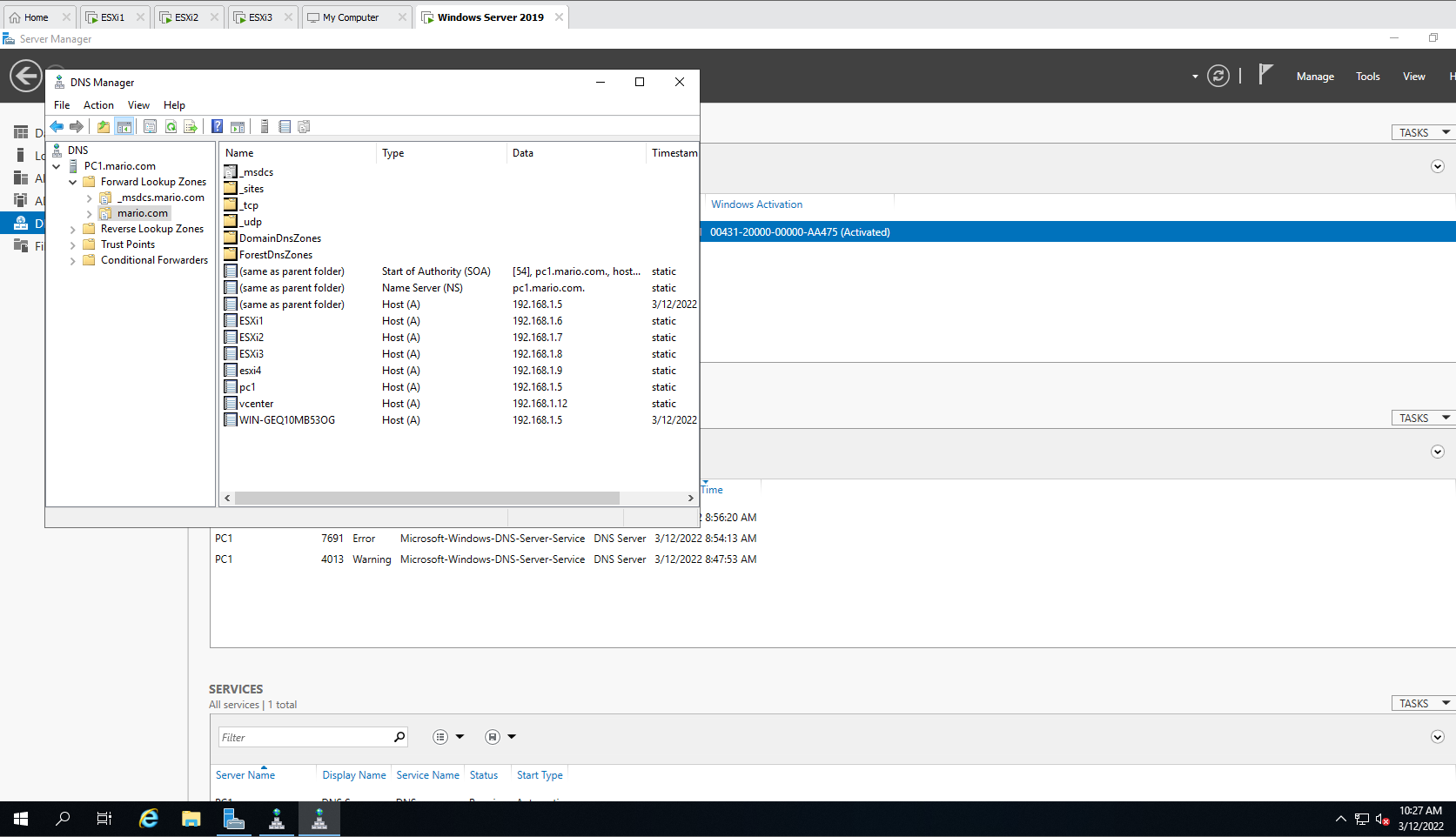The width and height of the screenshot is (1456, 837).
Task: Open taskbar search magnifier
Action: click(x=63, y=819)
